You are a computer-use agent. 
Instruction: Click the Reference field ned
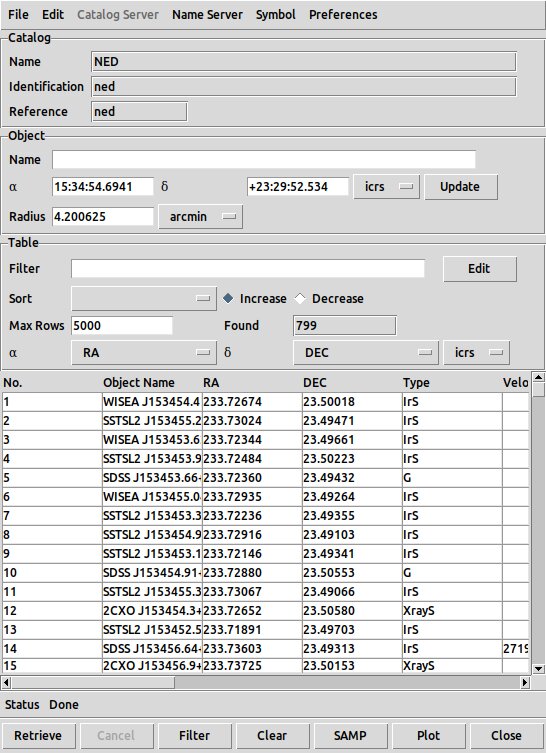point(139,111)
